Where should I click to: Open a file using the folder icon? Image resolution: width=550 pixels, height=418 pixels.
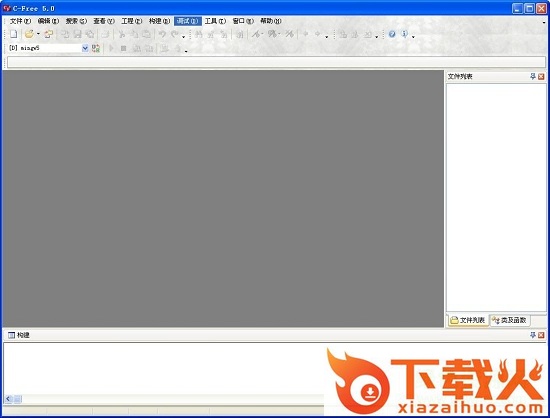29,34
